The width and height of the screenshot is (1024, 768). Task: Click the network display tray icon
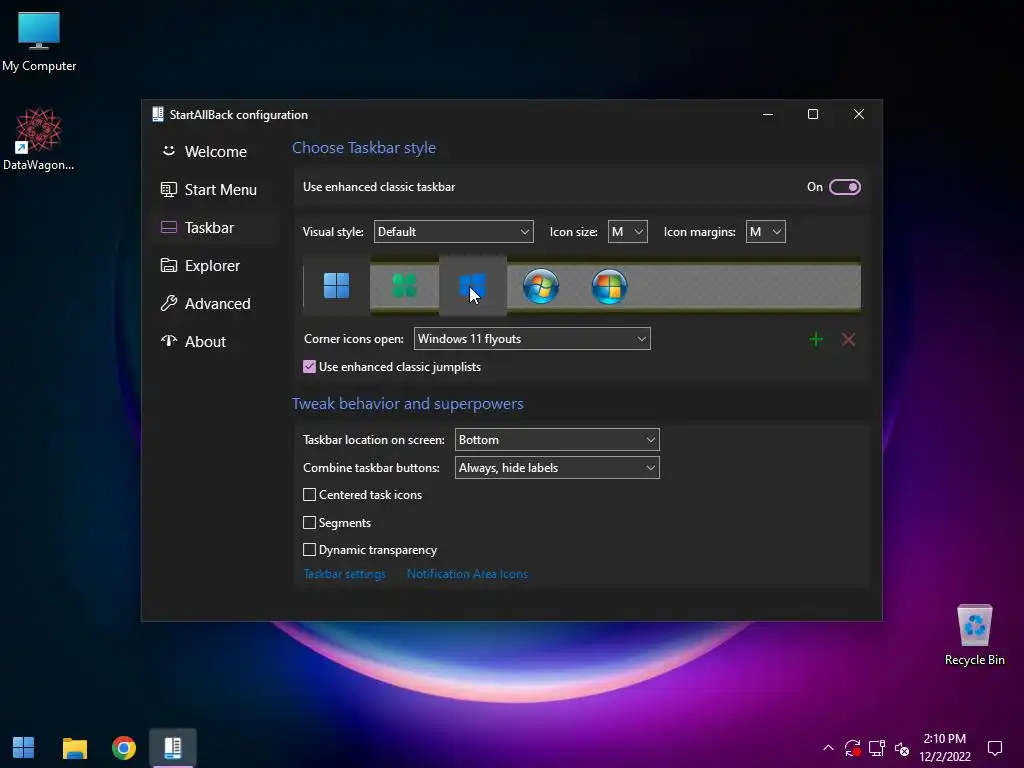tap(877, 748)
